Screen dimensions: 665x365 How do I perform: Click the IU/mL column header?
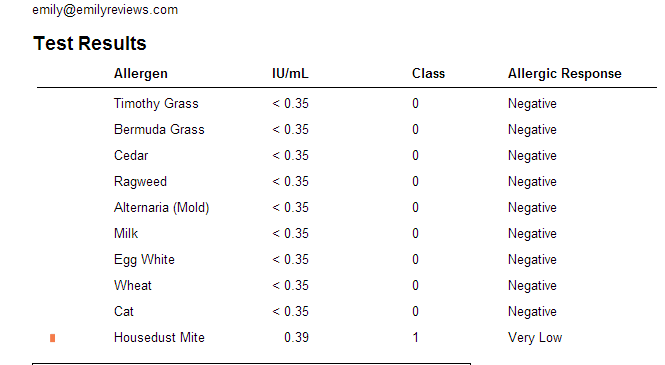pyautogui.click(x=290, y=74)
